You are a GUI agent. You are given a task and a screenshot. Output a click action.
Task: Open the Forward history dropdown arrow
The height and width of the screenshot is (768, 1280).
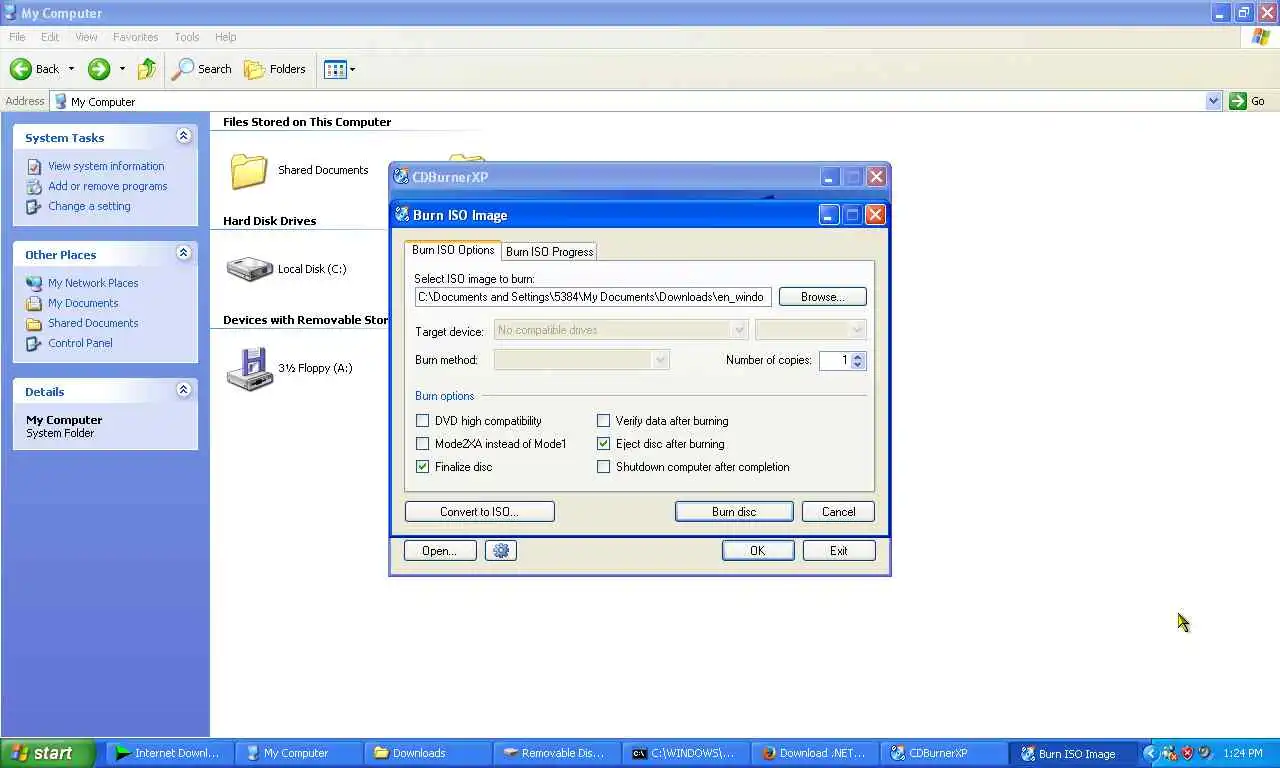[122, 69]
